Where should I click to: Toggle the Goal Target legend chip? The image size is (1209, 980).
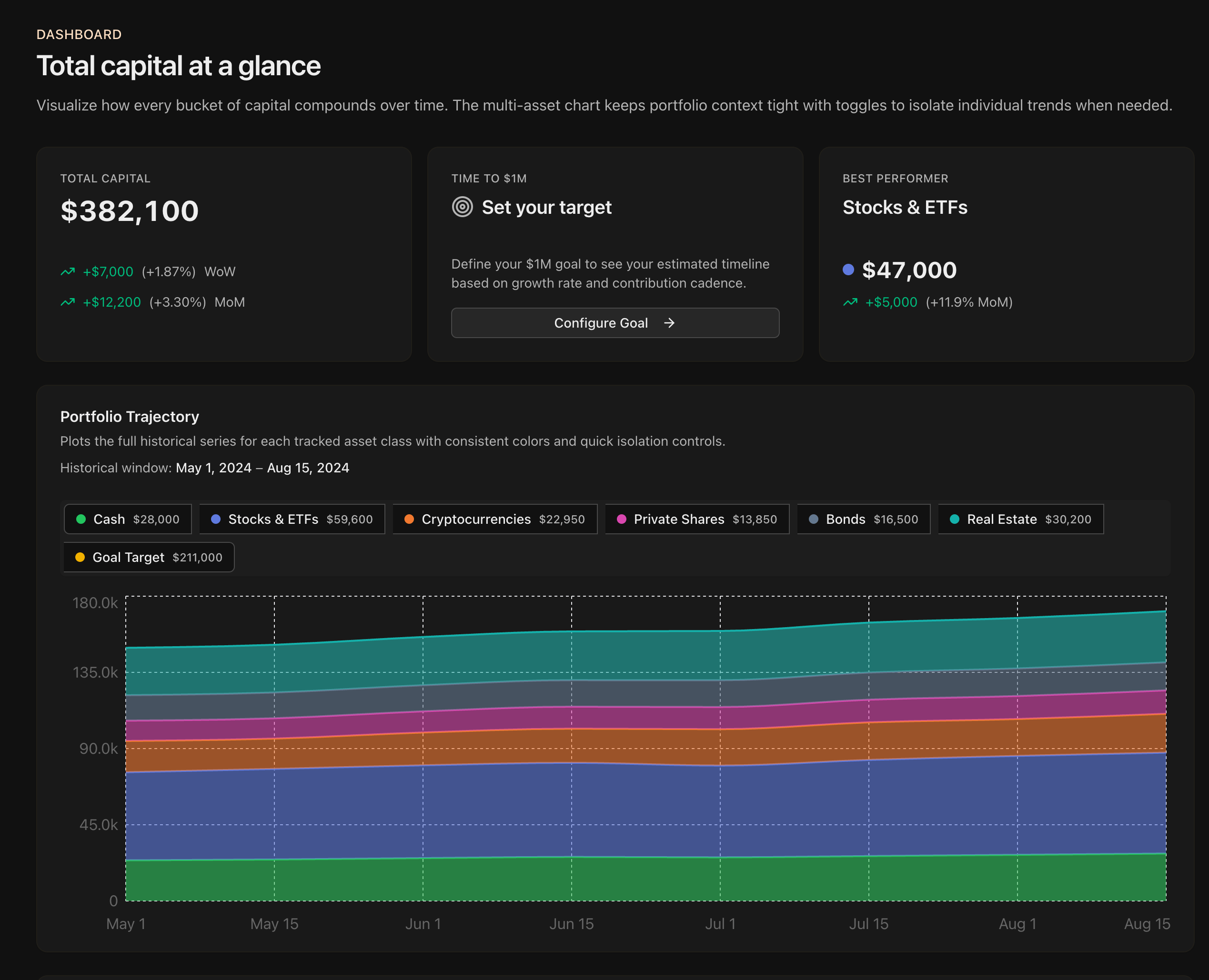(x=149, y=557)
